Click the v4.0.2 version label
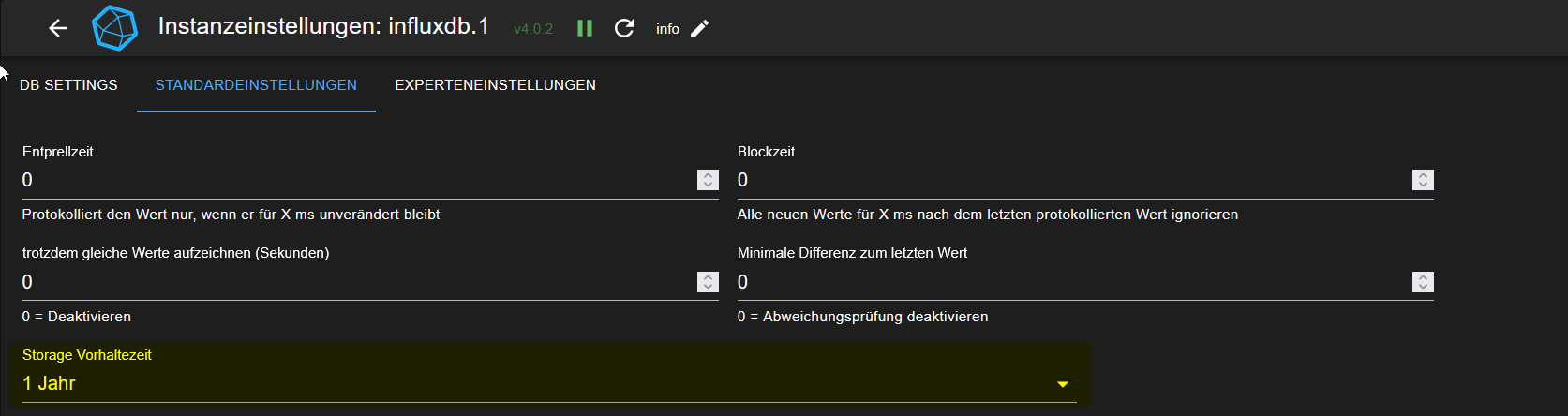The height and width of the screenshot is (416, 1568). click(x=533, y=29)
